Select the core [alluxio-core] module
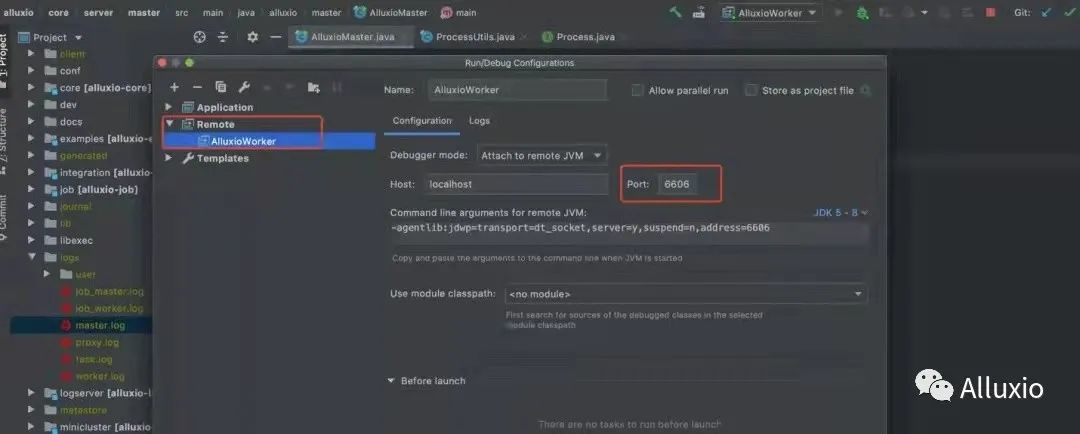 tap(104, 87)
